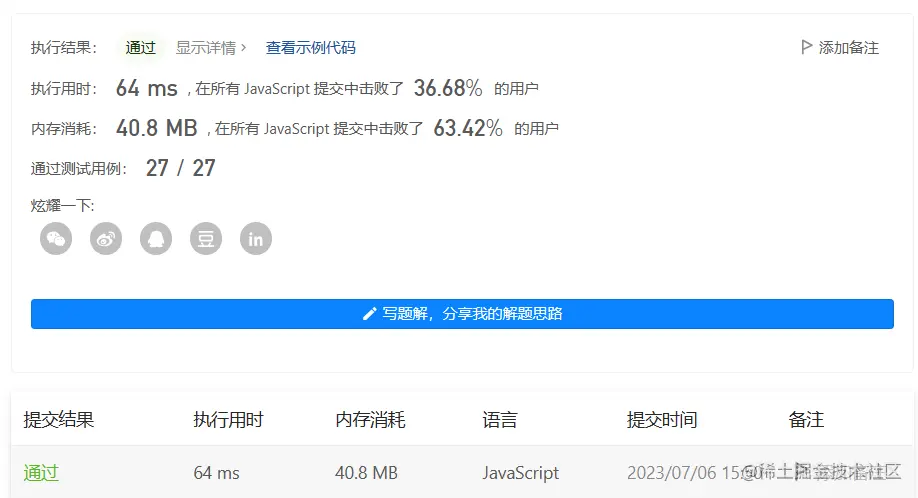Click the 36.68% runtime percentage
The height and width of the screenshot is (498, 918).
click(448, 88)
